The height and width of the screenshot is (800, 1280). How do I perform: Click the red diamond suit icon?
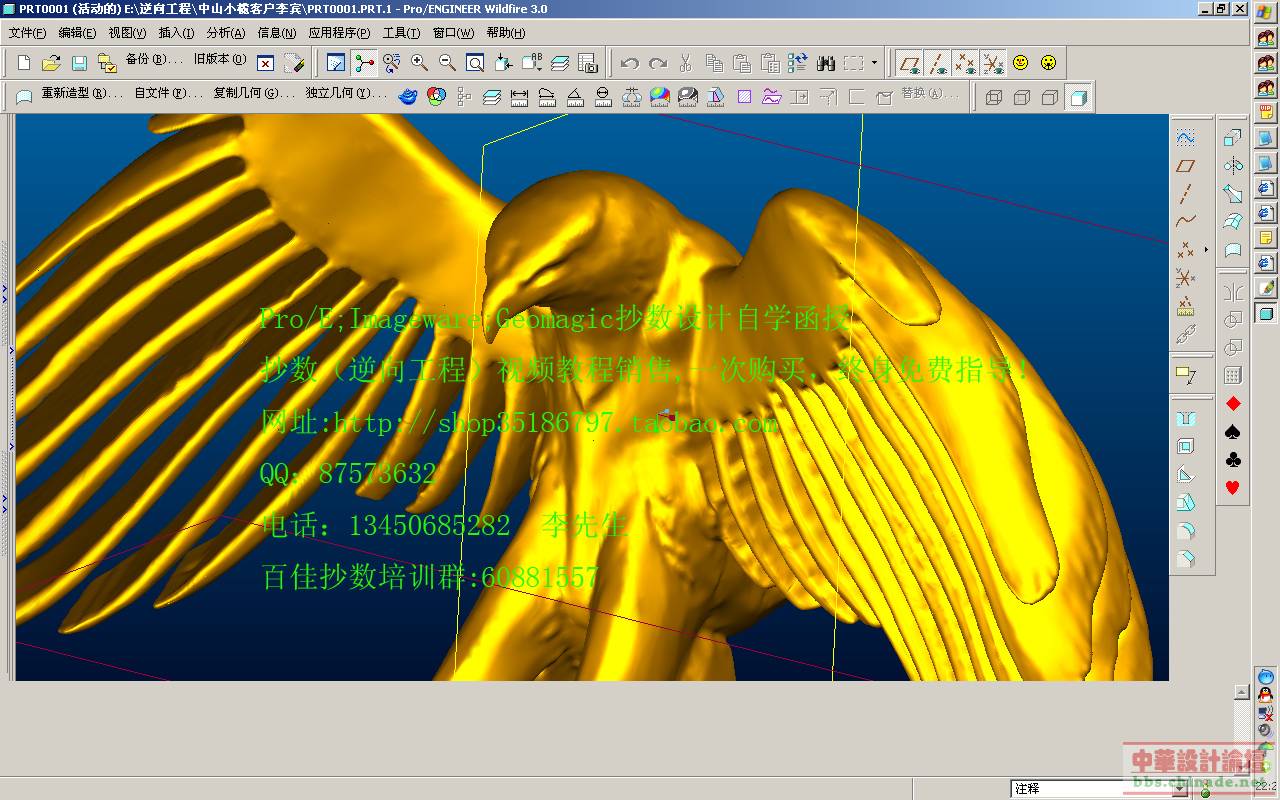pos(1233,404)
